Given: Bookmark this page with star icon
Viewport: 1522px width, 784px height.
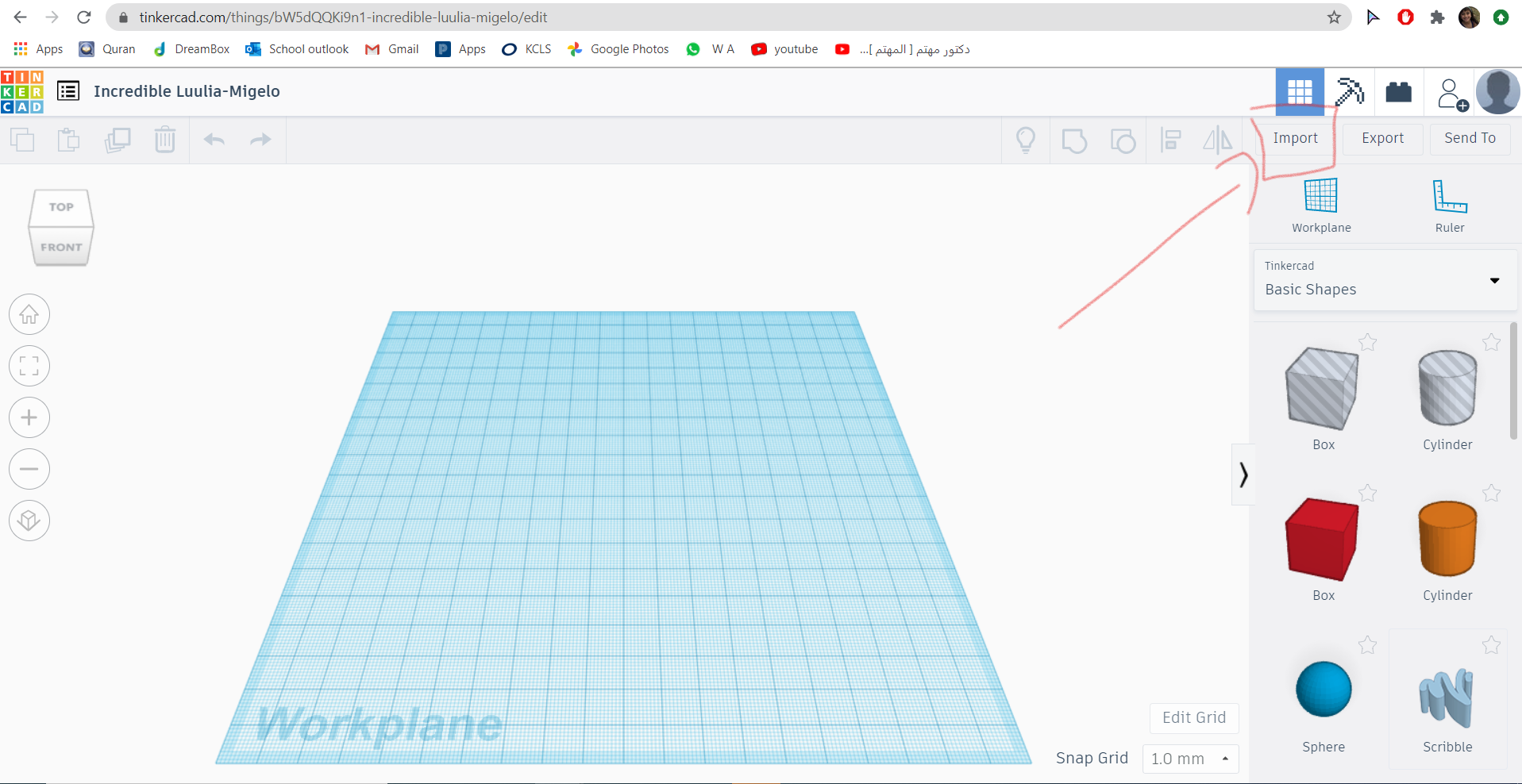Looking at the screenshot, I should click(x=1334, y=17).
